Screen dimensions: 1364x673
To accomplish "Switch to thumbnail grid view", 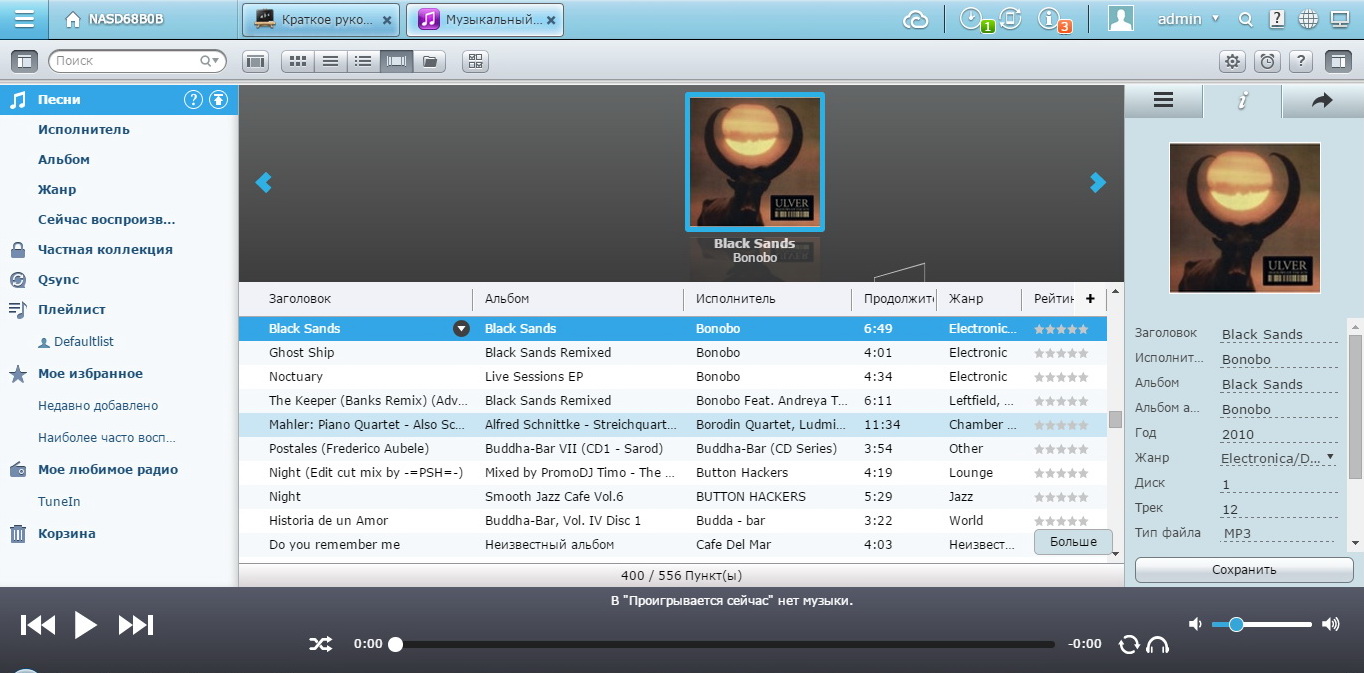I will point(297,61).
